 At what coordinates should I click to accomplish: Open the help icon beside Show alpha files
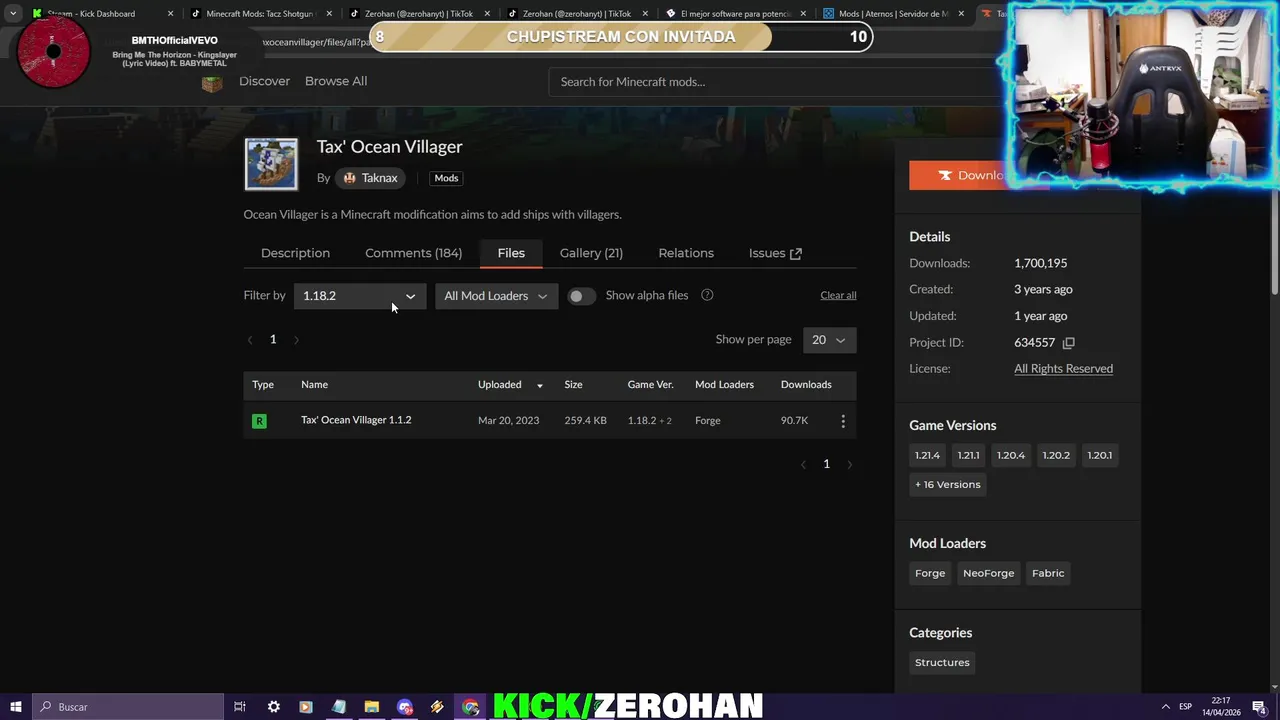click(x=707, y=295)
